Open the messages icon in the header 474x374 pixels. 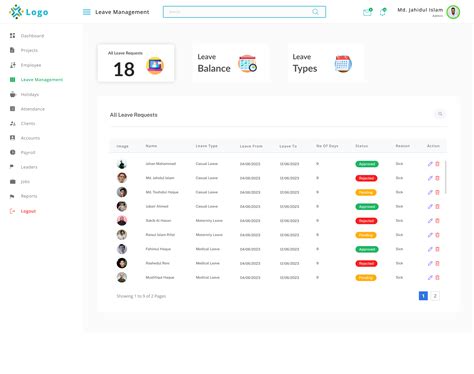coord(368,12)
